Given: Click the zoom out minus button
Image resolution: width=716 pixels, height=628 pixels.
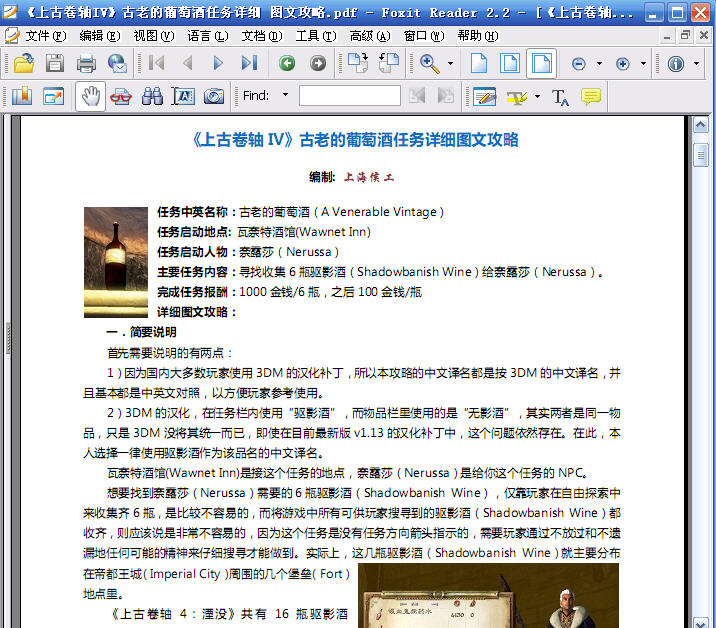Looking at the screenshot, I should [x=579, y=63].
